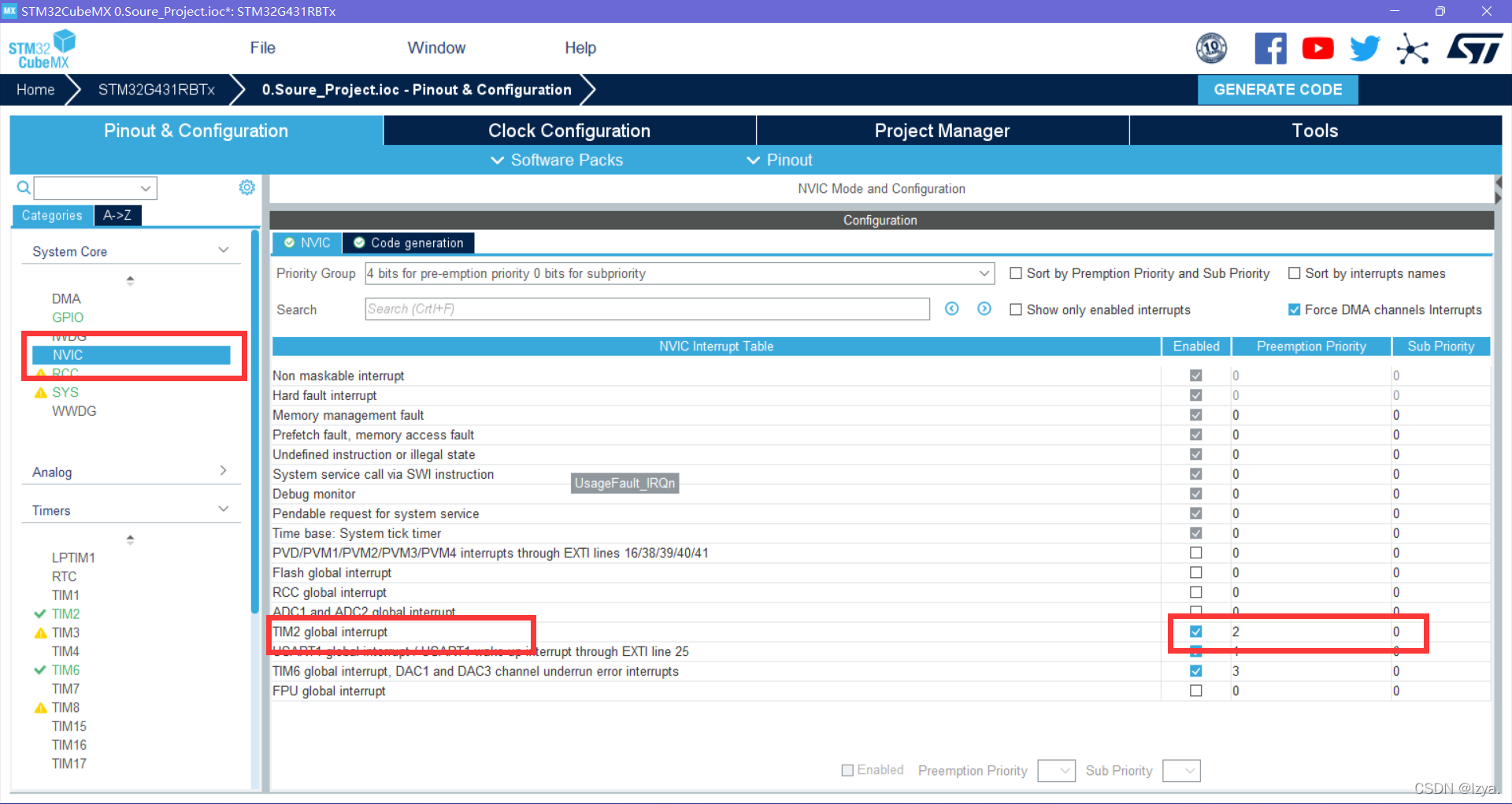Image resolution: width=1512 pixels, height=804 pixels.
Task: Toggle Sort by interrupts names checkbox
Action: point(1294,273)
